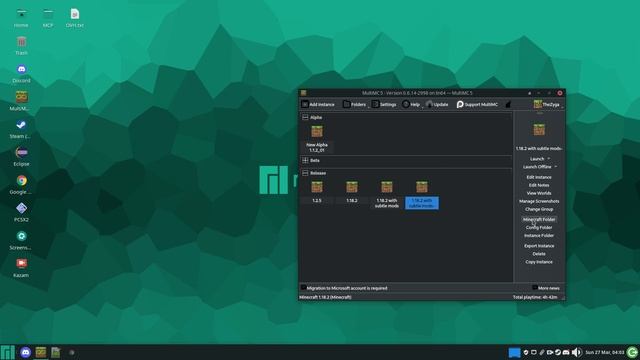
Task: Open the MultiMC desktop shortcut
Action: (x=21, y=101)
